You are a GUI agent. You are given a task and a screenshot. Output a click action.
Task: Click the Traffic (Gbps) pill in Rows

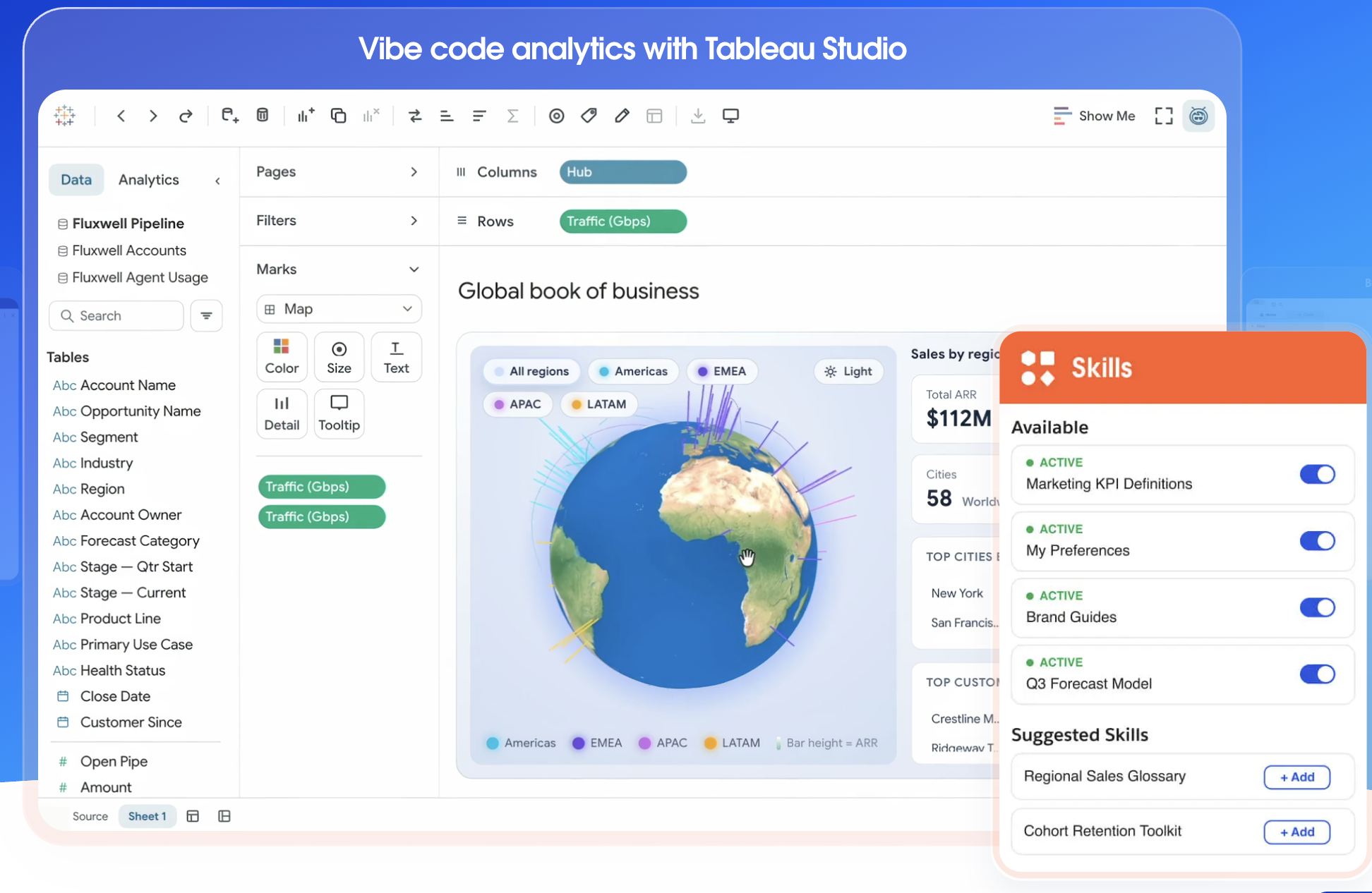click(623, 221)
